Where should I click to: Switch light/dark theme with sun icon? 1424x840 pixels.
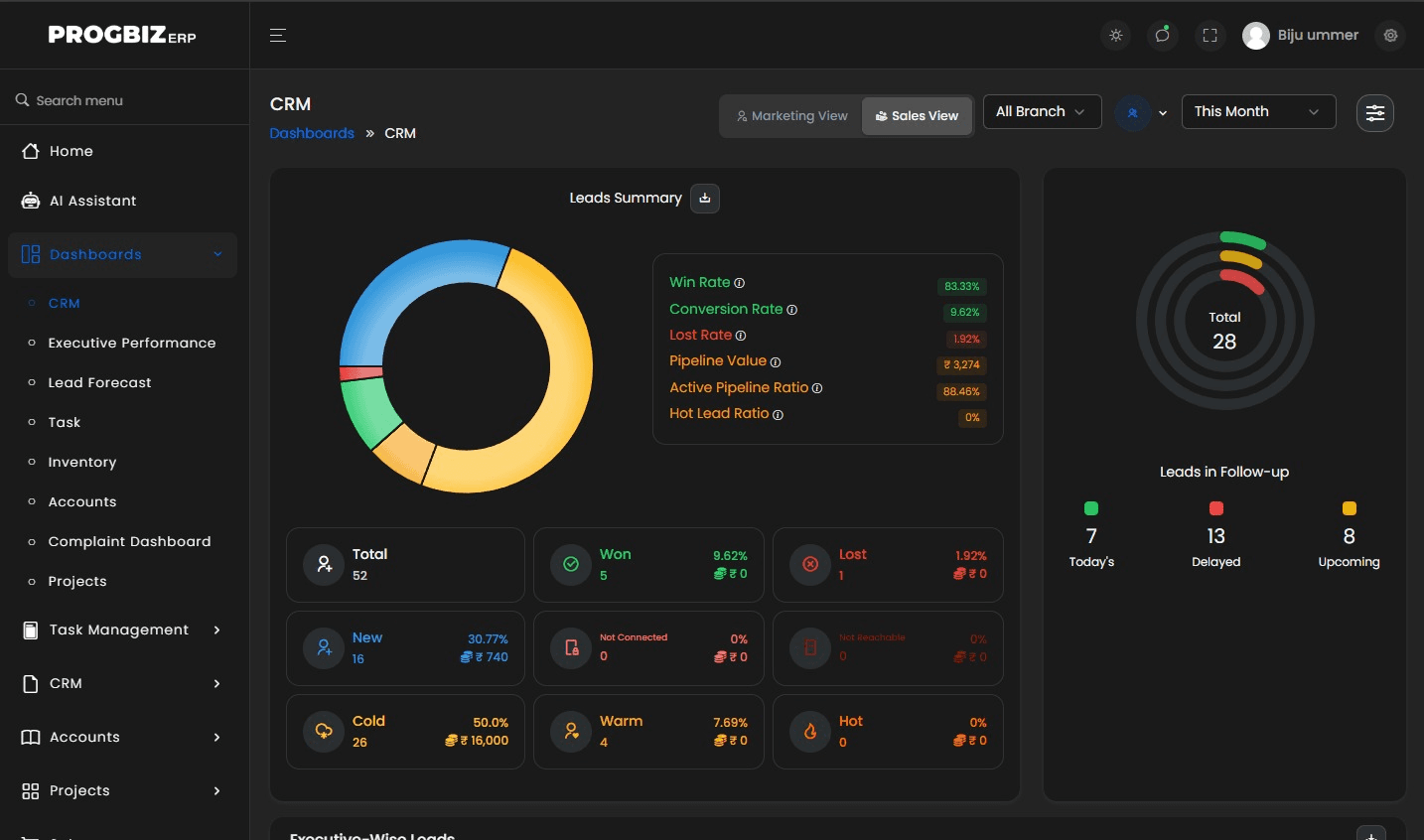point(1116,36)
